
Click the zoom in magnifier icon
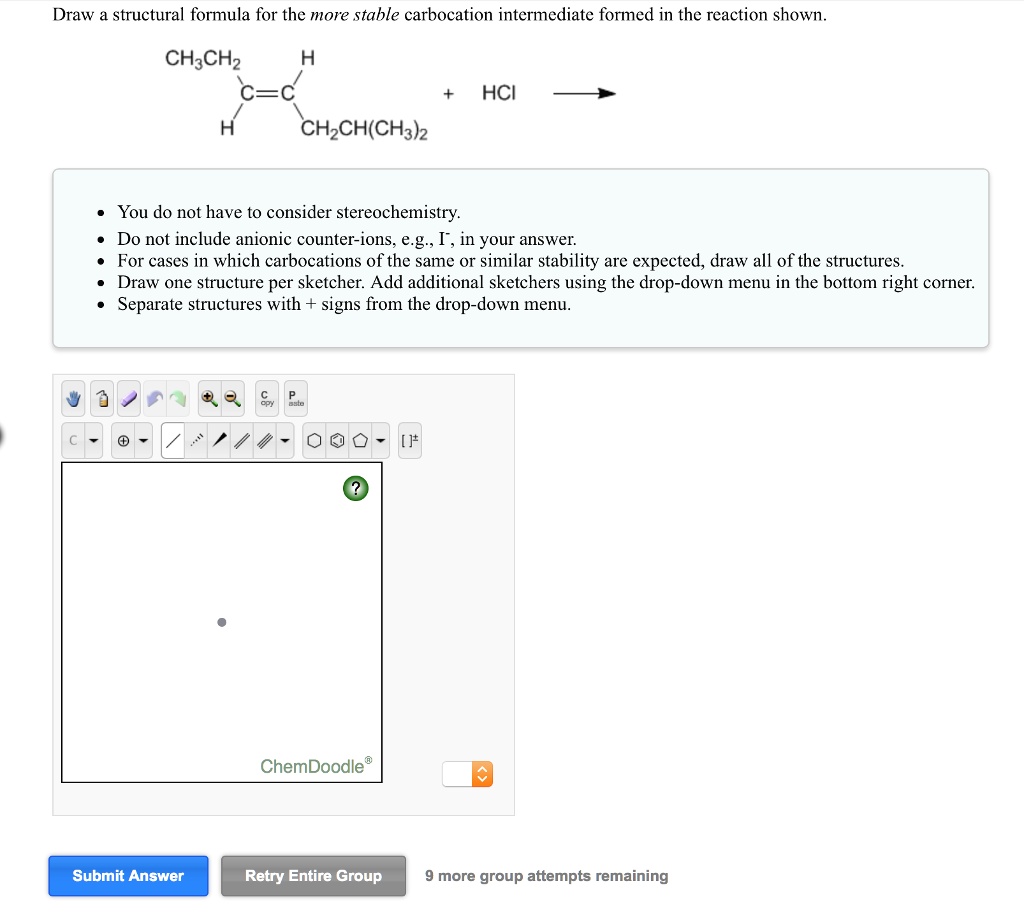pos(207,398)
